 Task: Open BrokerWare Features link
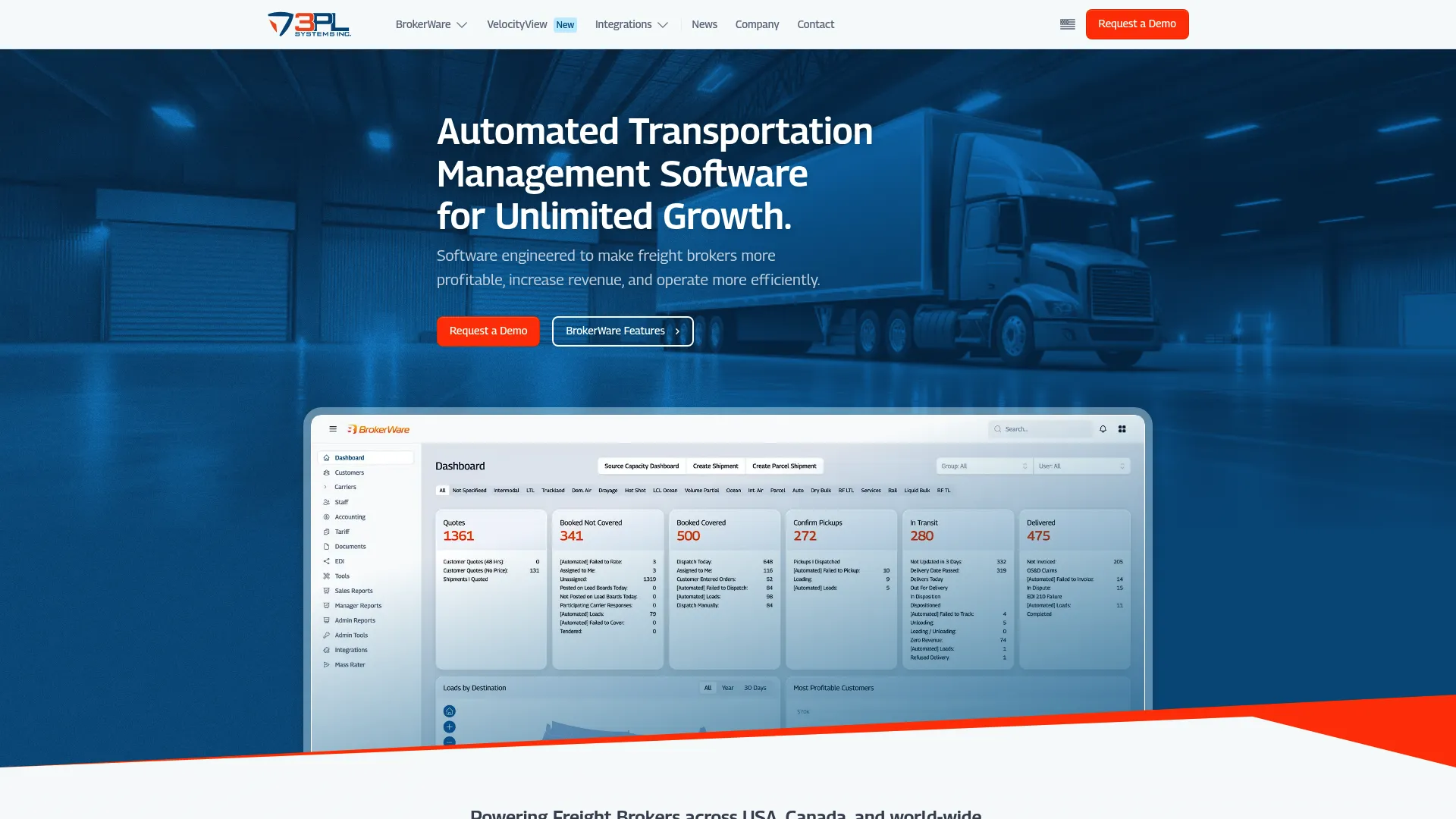(623, 331)
